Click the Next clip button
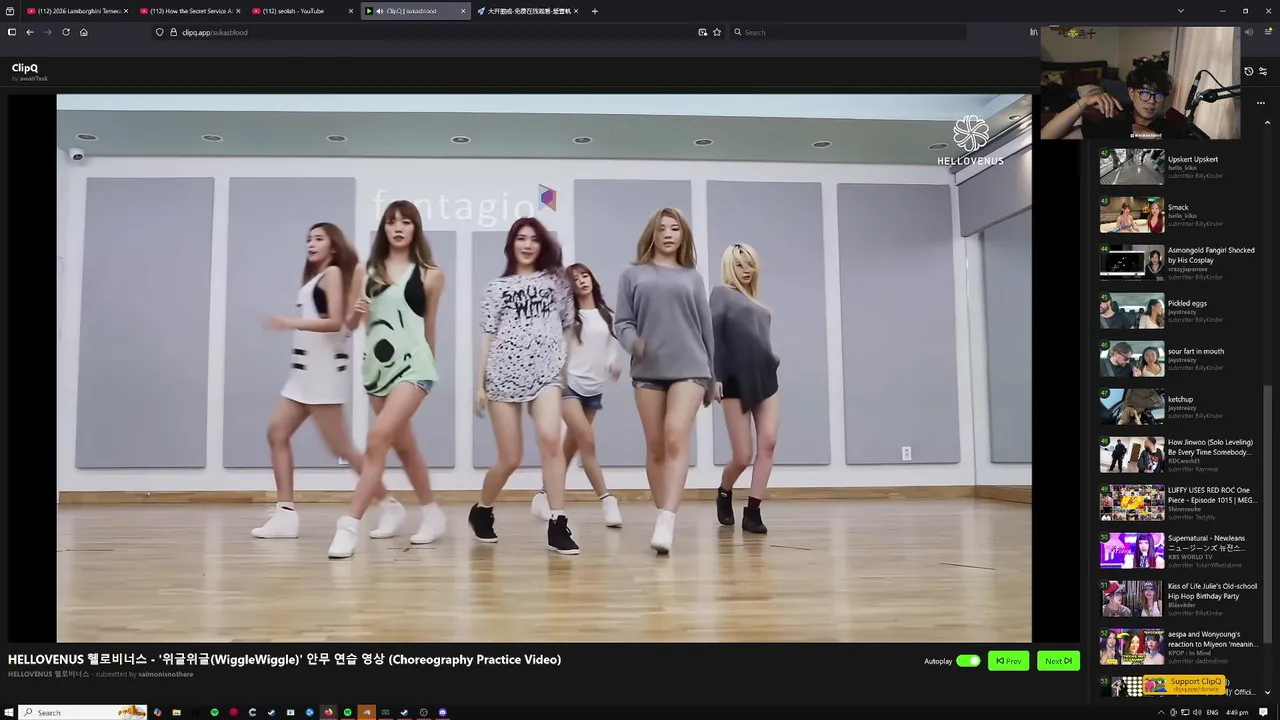Screen dimensions: 1280x720 (x=1058, y=661)
